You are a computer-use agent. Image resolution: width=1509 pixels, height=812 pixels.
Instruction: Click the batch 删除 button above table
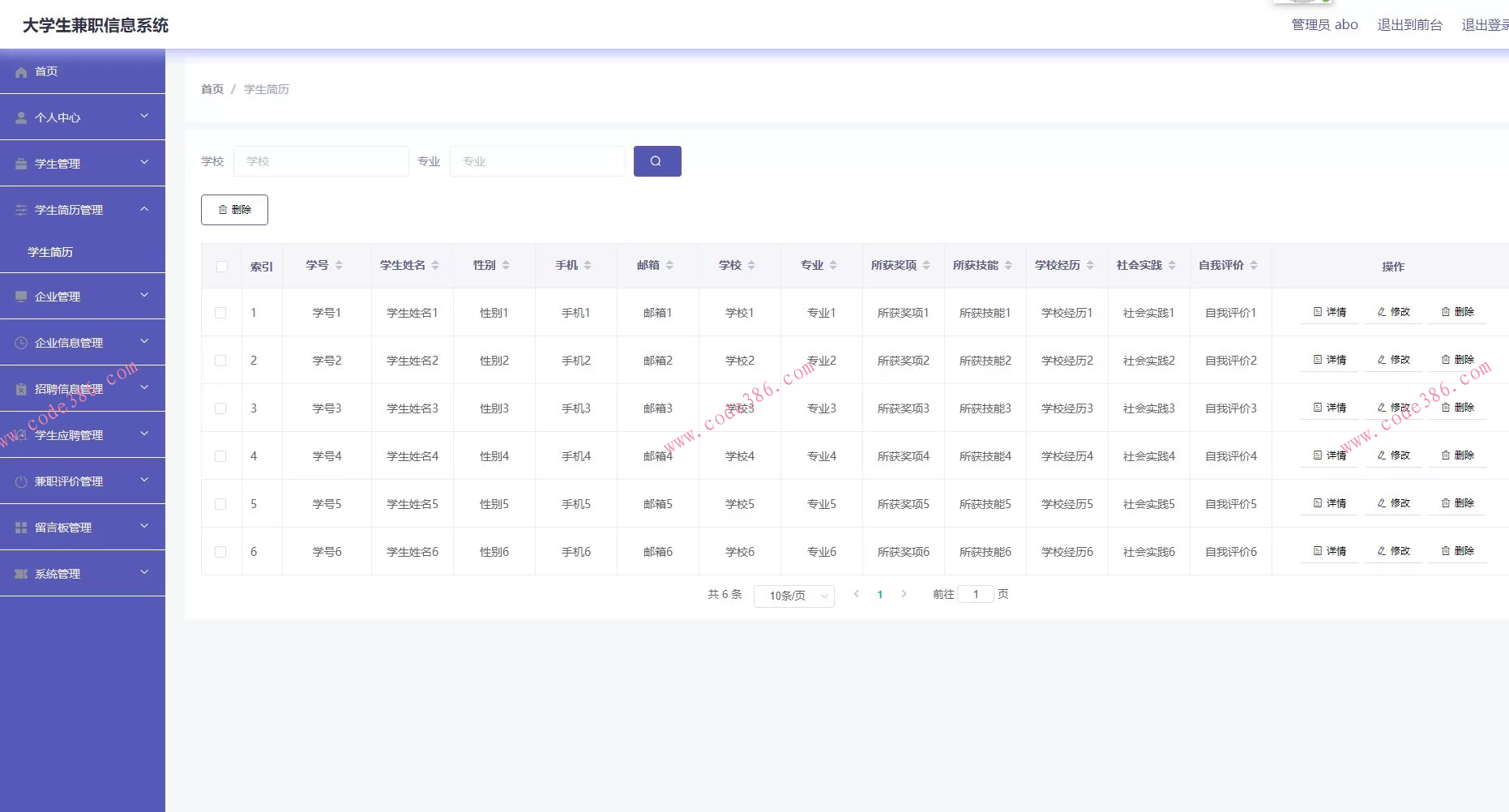[x=234, y=210]
